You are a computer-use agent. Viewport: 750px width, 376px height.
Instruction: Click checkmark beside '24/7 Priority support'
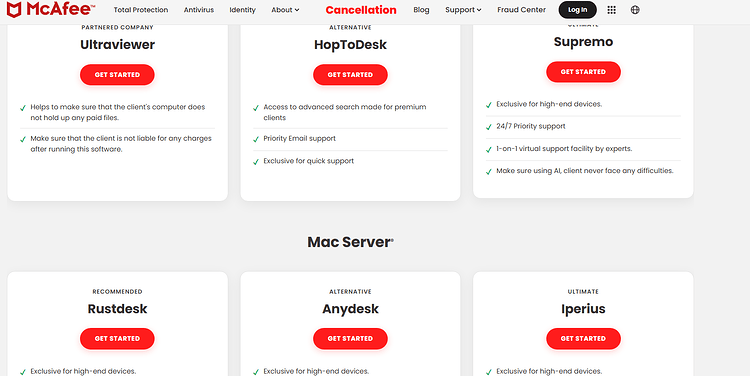(489, 127)
